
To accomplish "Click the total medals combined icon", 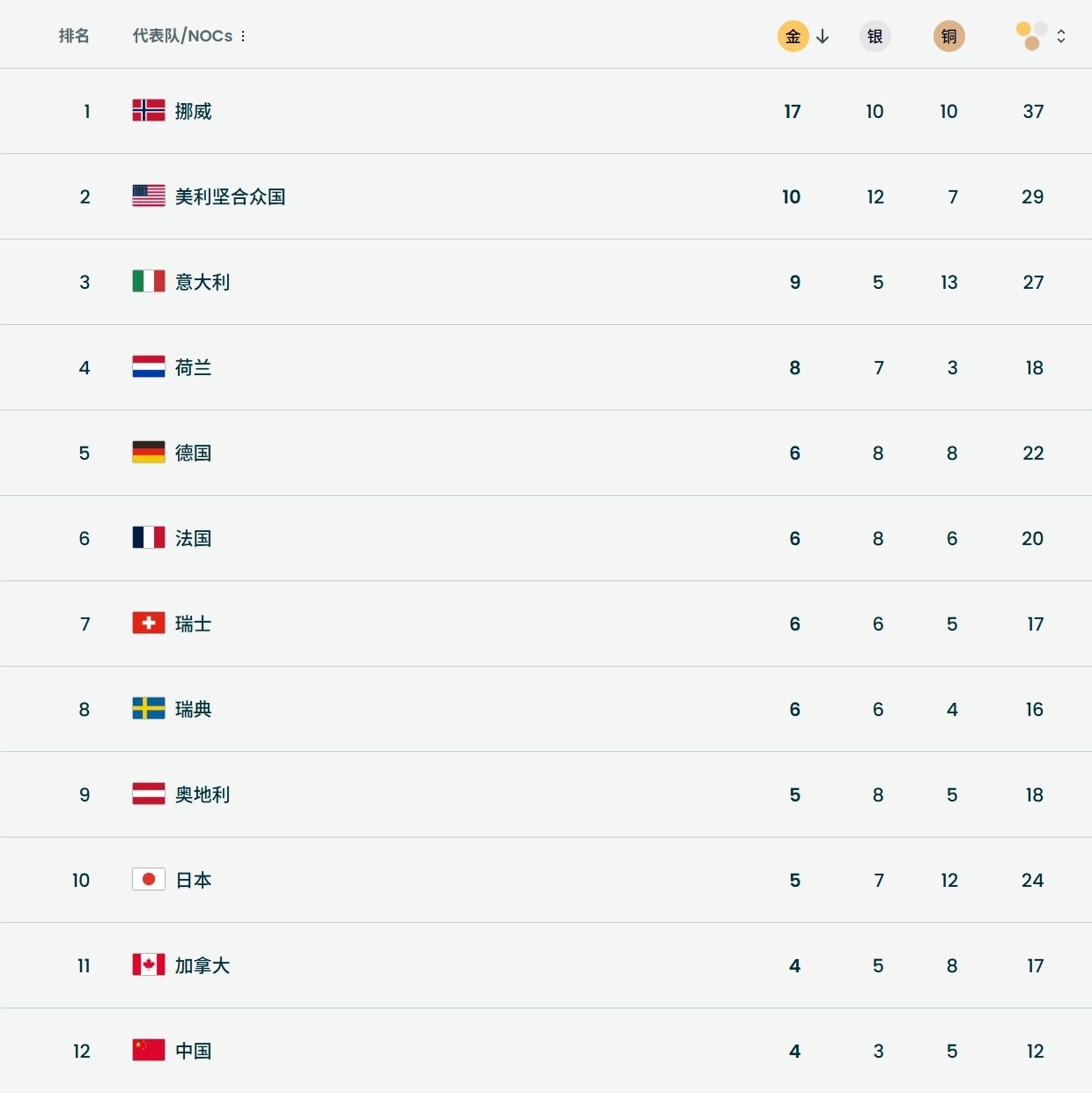I will pos(1031,36).
